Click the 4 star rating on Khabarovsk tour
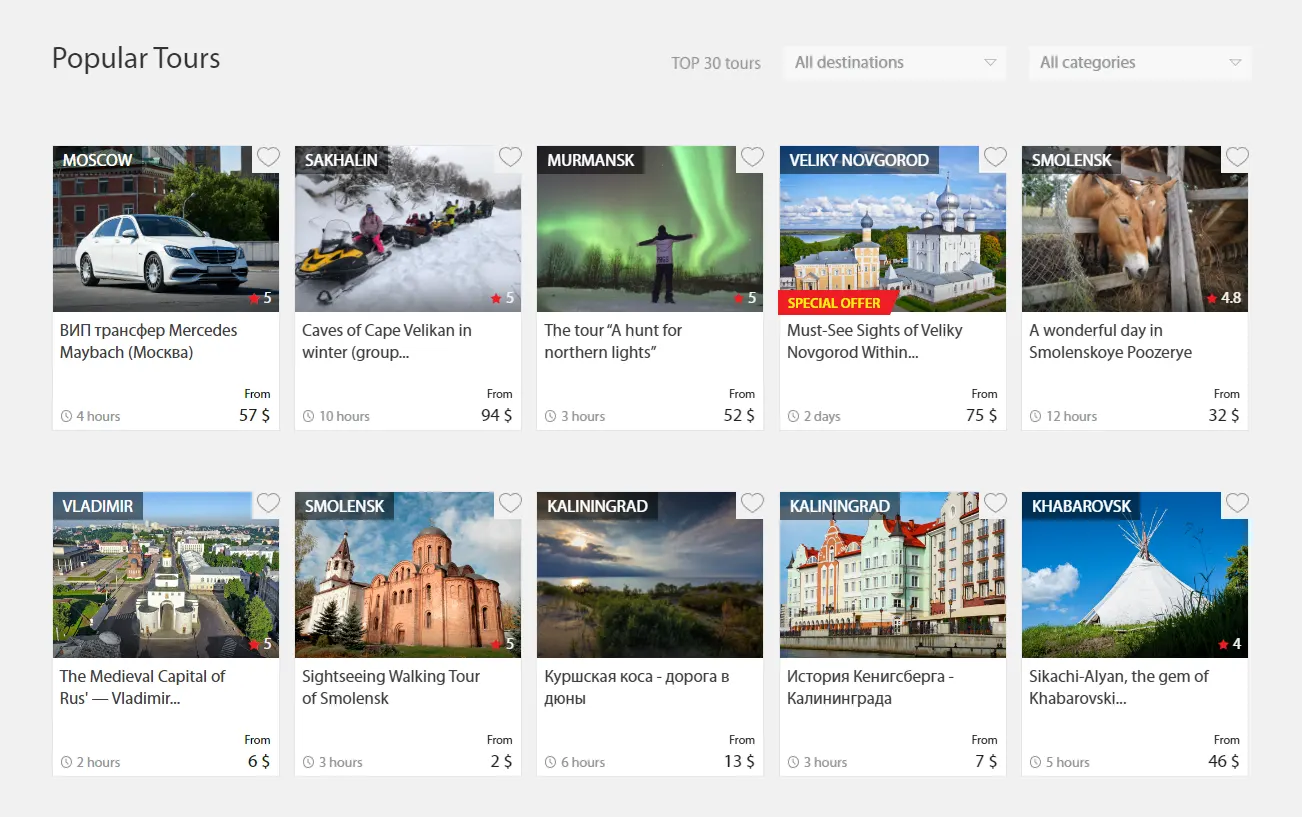This screenshot has height=817, width=1302. point(1229,644)
